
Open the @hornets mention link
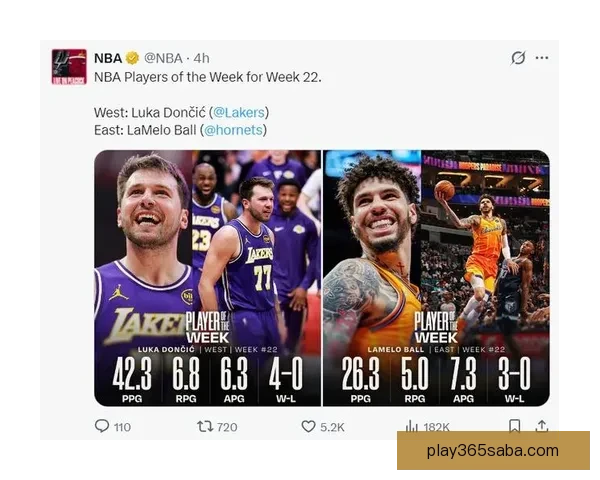tap(233, 130)
